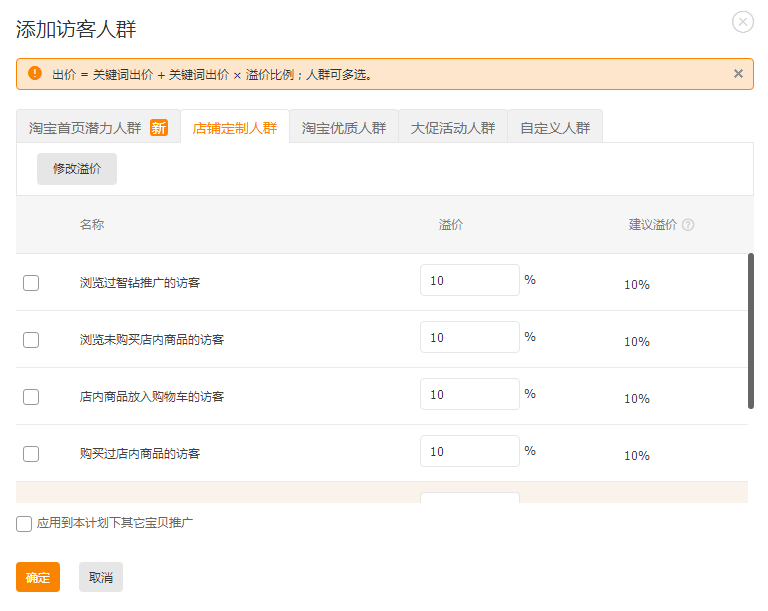Screen dimensions: 768x611
Task: Click premium field for 购买过店内商品的访客
Action: tap(469, 452)
